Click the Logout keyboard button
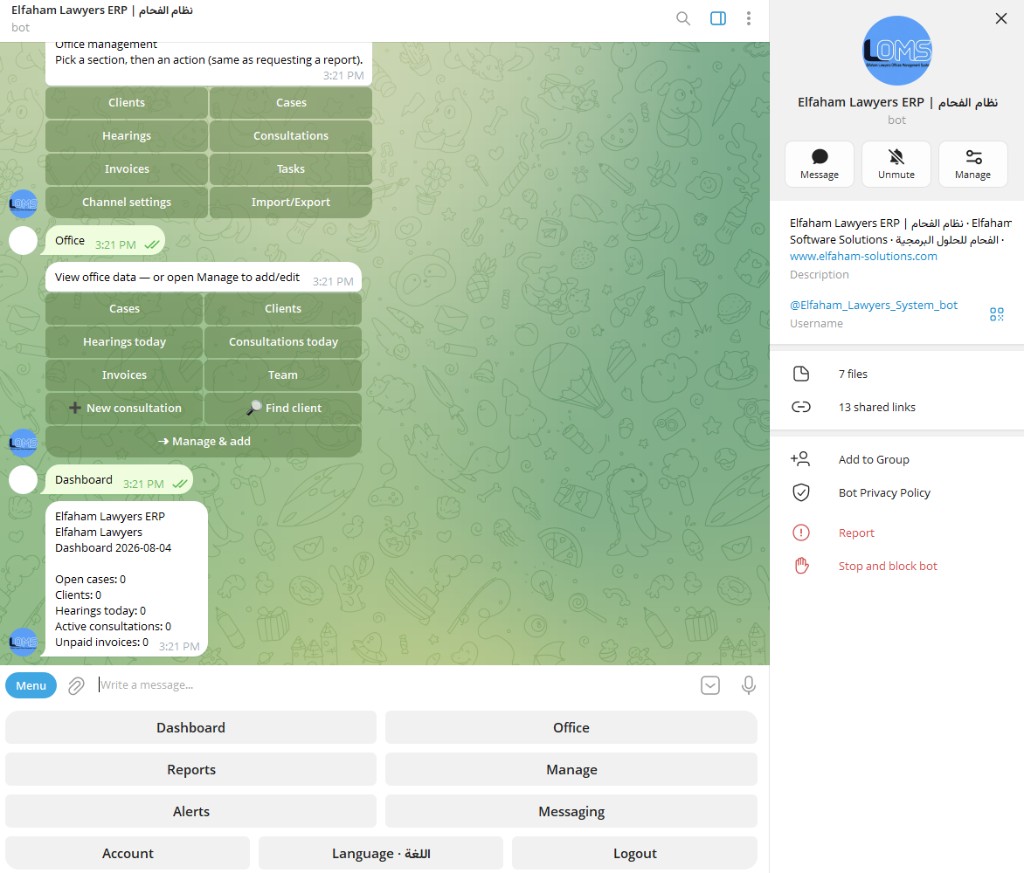Image resolution: width=1024 pixels, height=873 pixels. (634, 853)
